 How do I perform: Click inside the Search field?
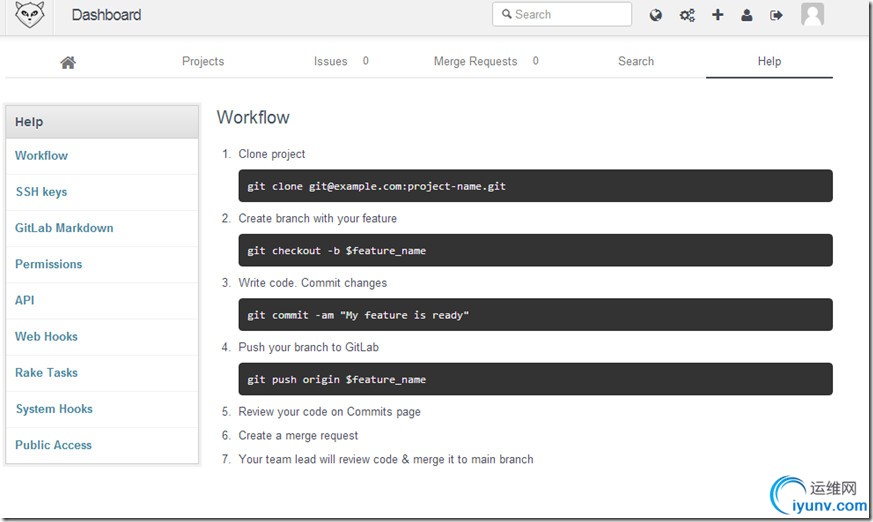point(570,14)
